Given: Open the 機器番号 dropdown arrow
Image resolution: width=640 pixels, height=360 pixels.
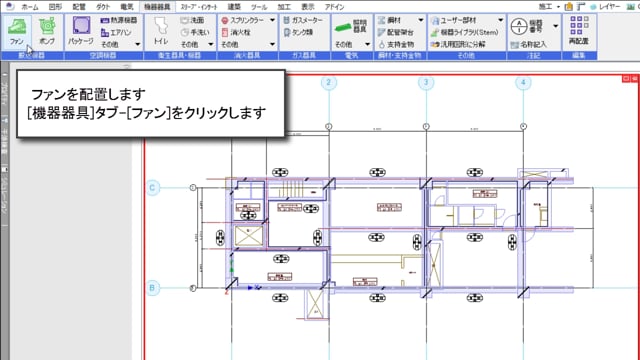Looking at the screenshot, I should tap(556, 26).
